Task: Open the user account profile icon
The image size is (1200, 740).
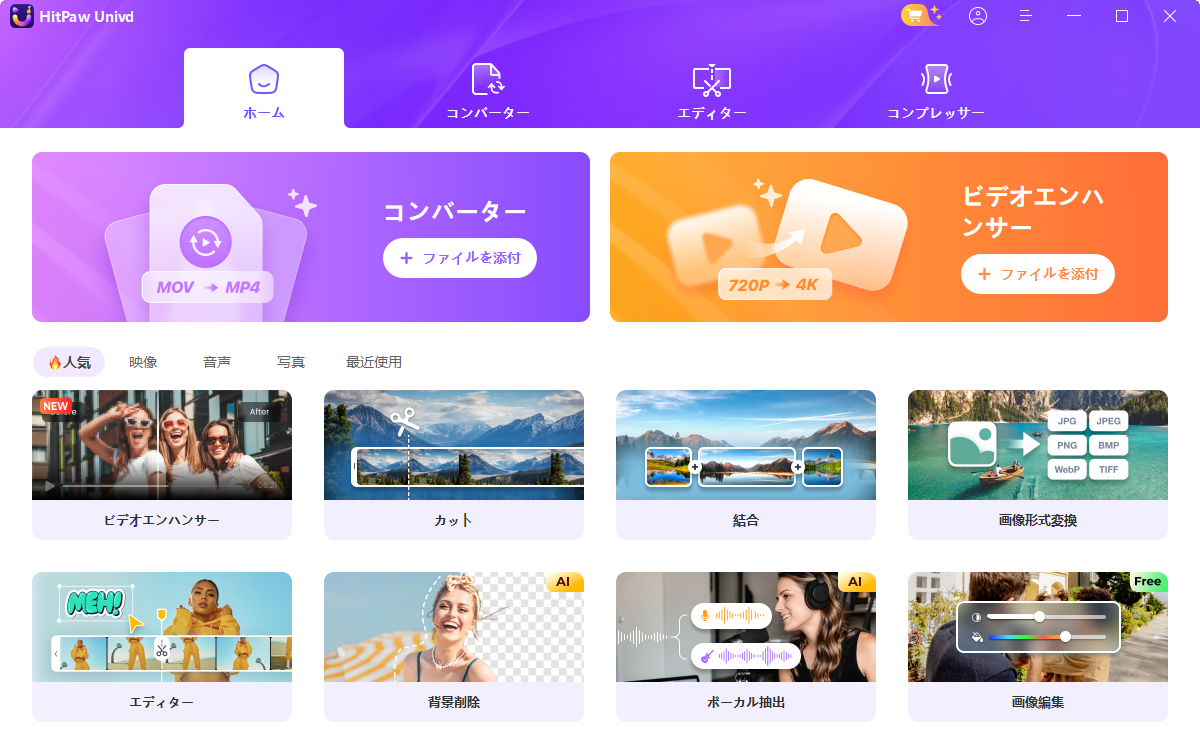Action: tap(978, 16)
